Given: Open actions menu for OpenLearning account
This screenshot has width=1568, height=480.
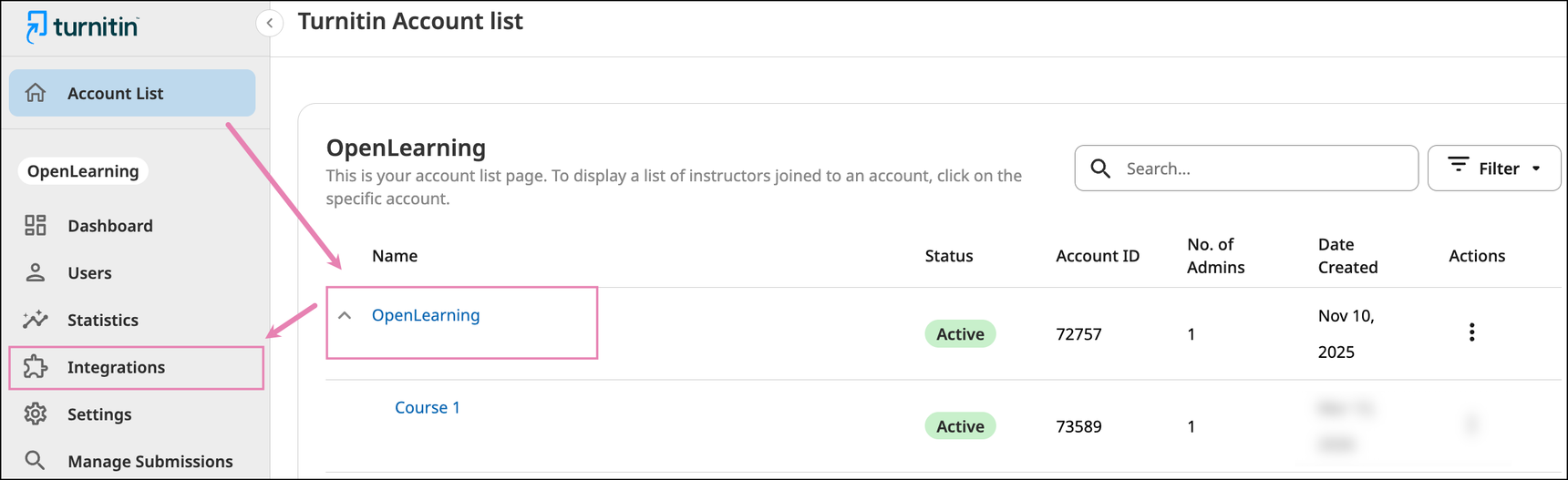Looking at the screenshot, I should point(1471,332).
